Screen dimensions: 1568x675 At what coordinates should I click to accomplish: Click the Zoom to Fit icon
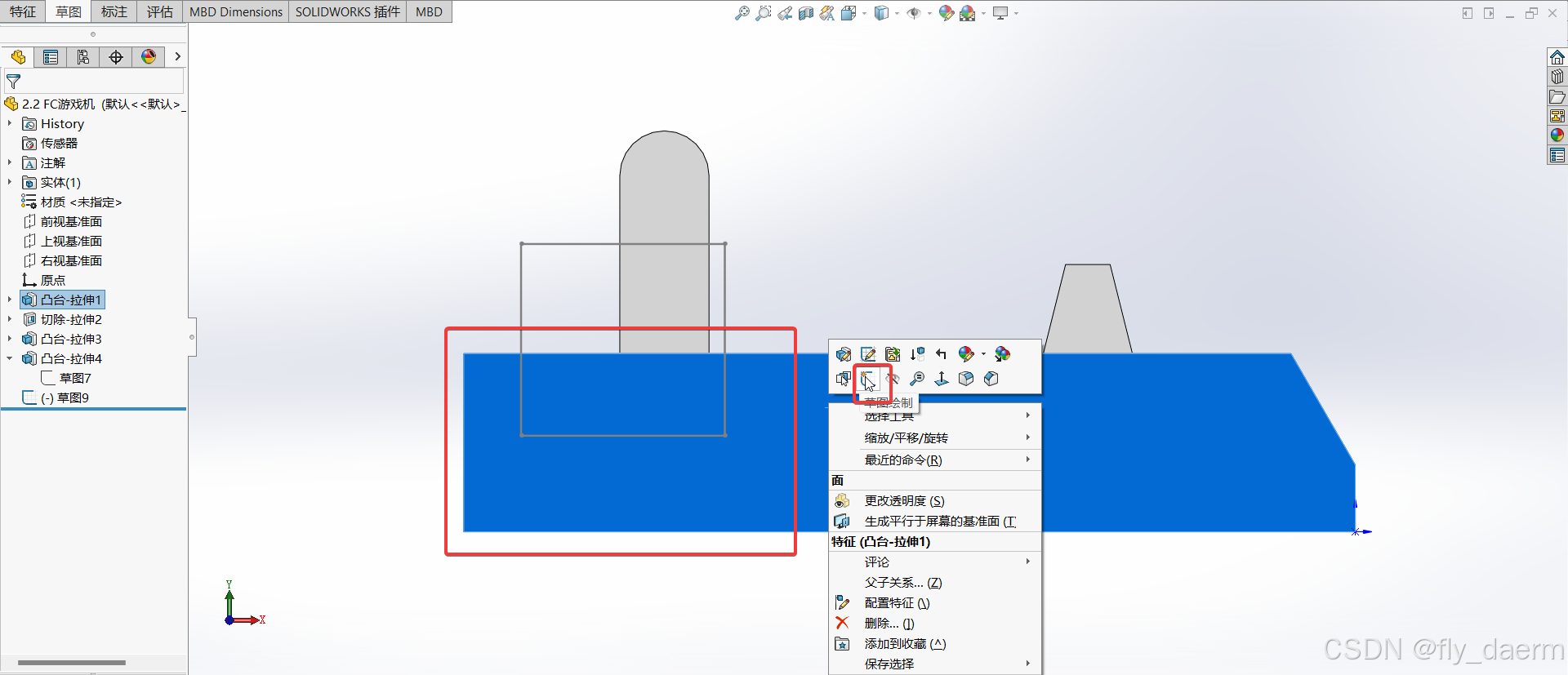742,13
